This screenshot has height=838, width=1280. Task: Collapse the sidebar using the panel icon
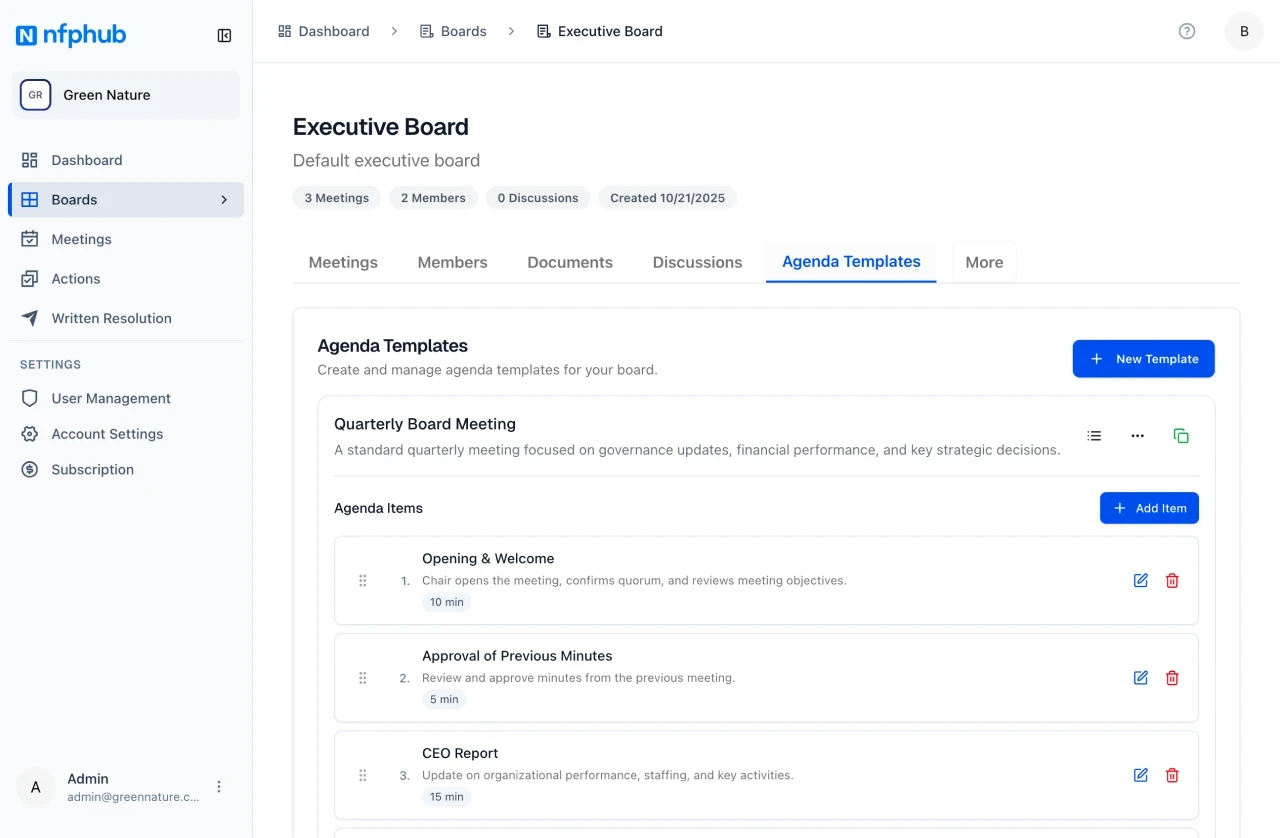tap(224, 36)
